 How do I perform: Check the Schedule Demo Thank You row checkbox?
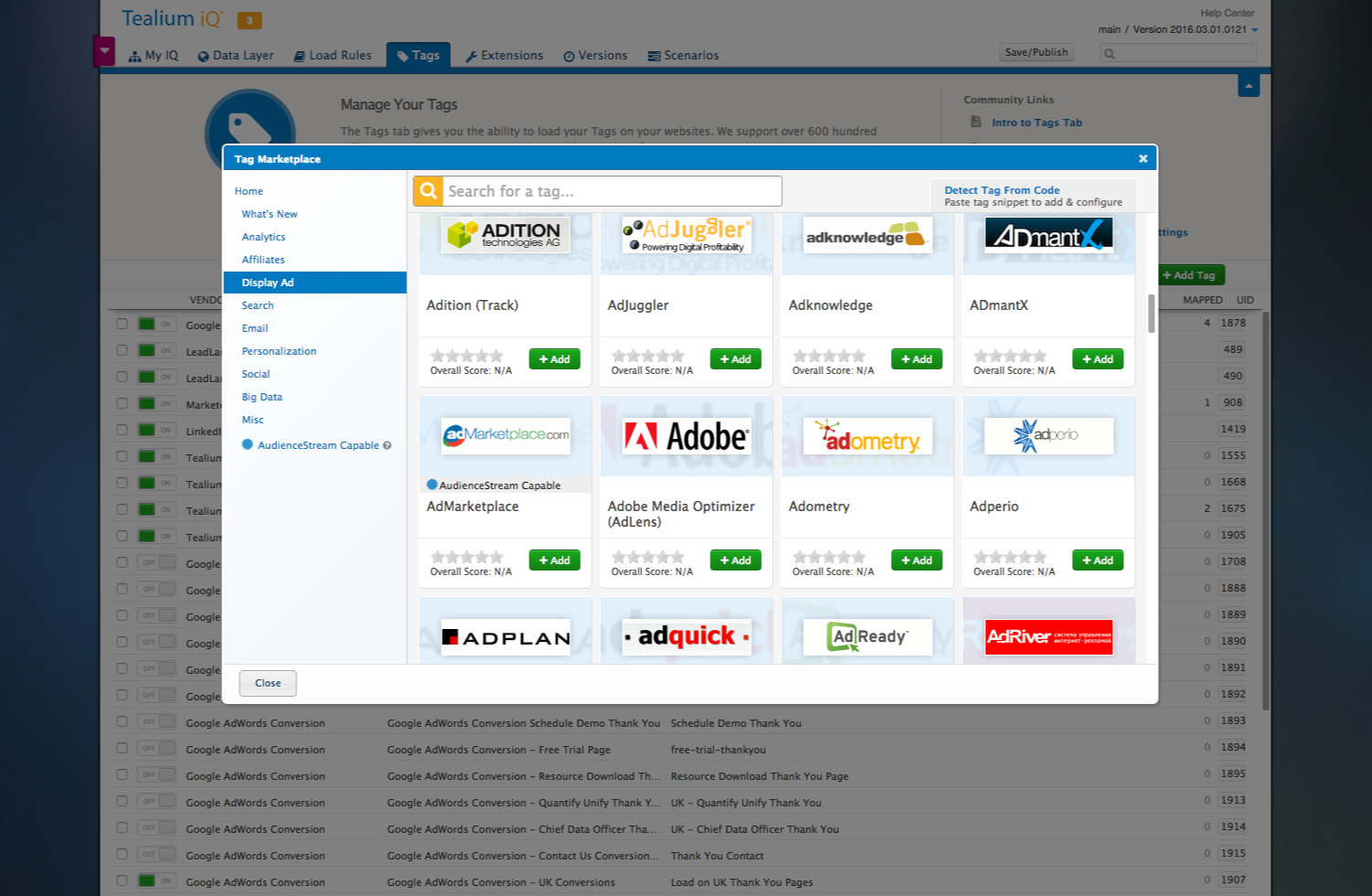click(x=122, y=722)
